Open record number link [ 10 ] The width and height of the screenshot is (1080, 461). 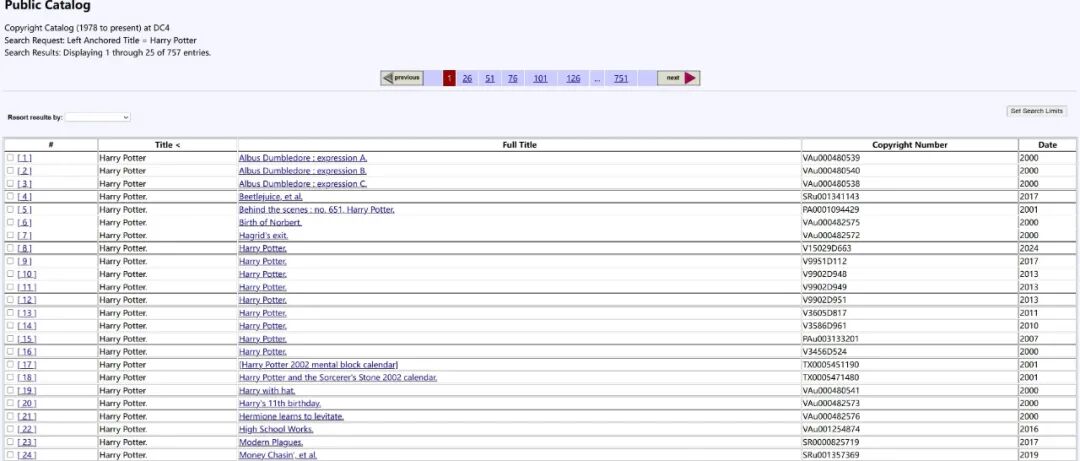coord(26,274)
